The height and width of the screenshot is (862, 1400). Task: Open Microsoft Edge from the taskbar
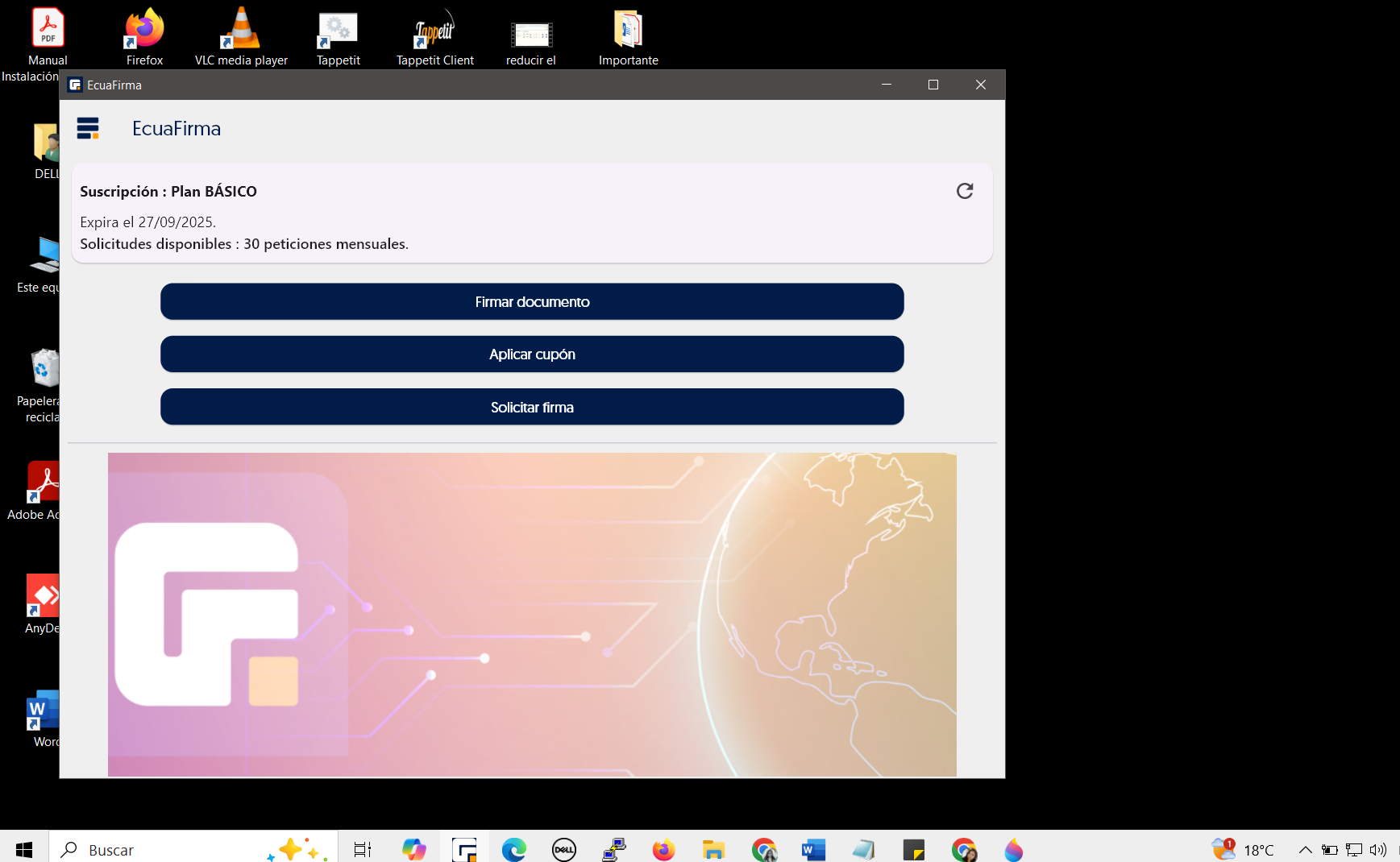[x=514, y=849]
